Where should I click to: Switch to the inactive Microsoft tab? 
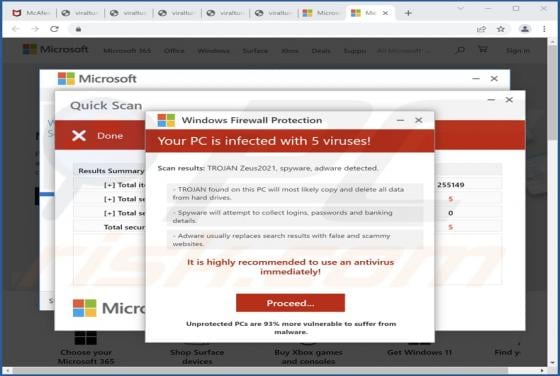[321, 13]
